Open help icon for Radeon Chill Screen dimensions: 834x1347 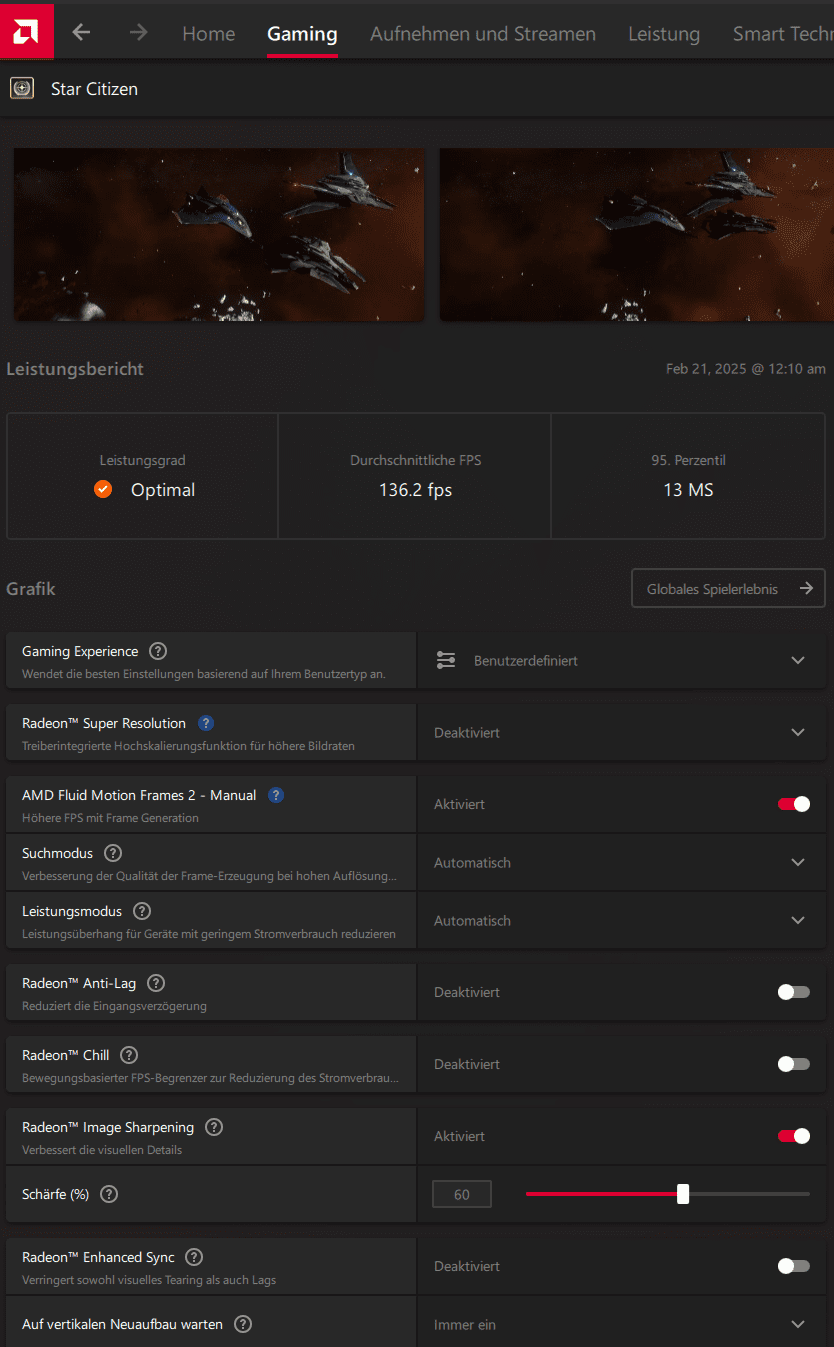129,1056
